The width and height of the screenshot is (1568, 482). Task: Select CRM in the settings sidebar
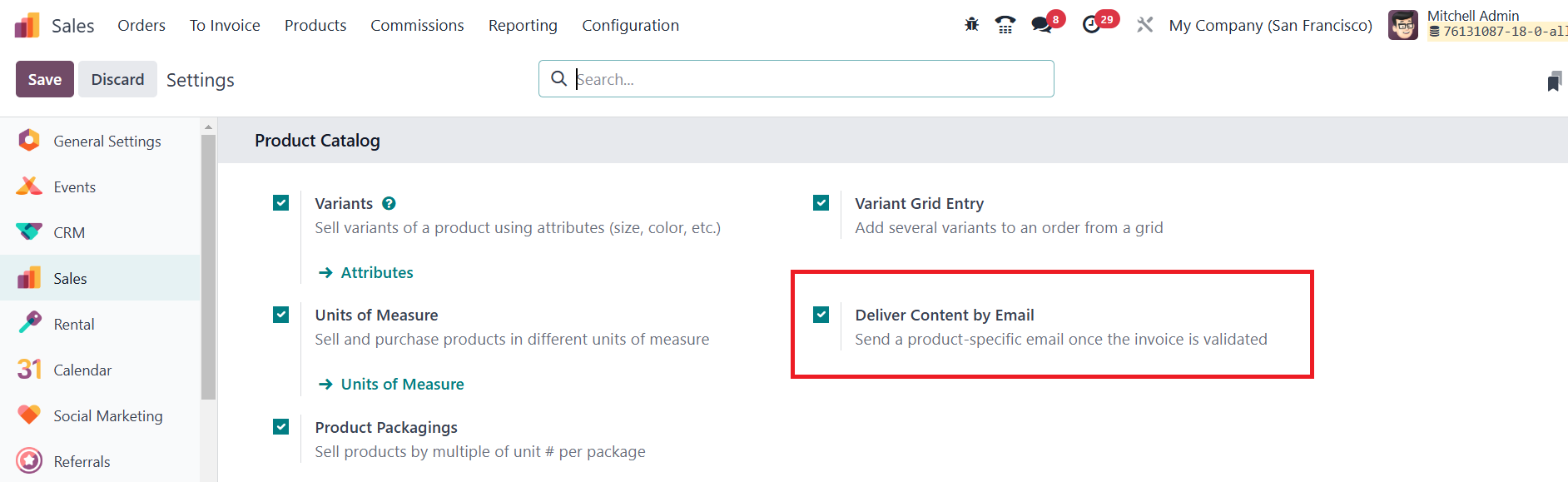tap(69, 232)
